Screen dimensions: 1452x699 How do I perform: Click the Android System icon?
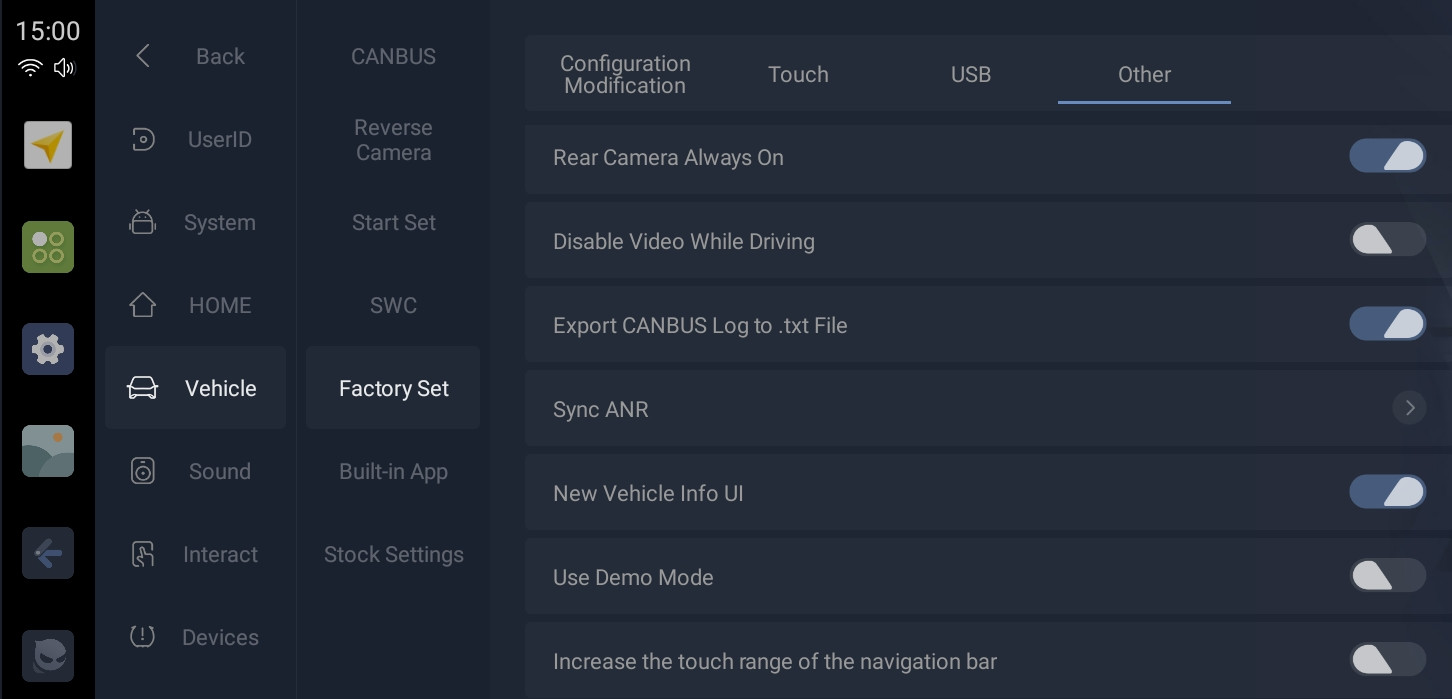[143, 222]
